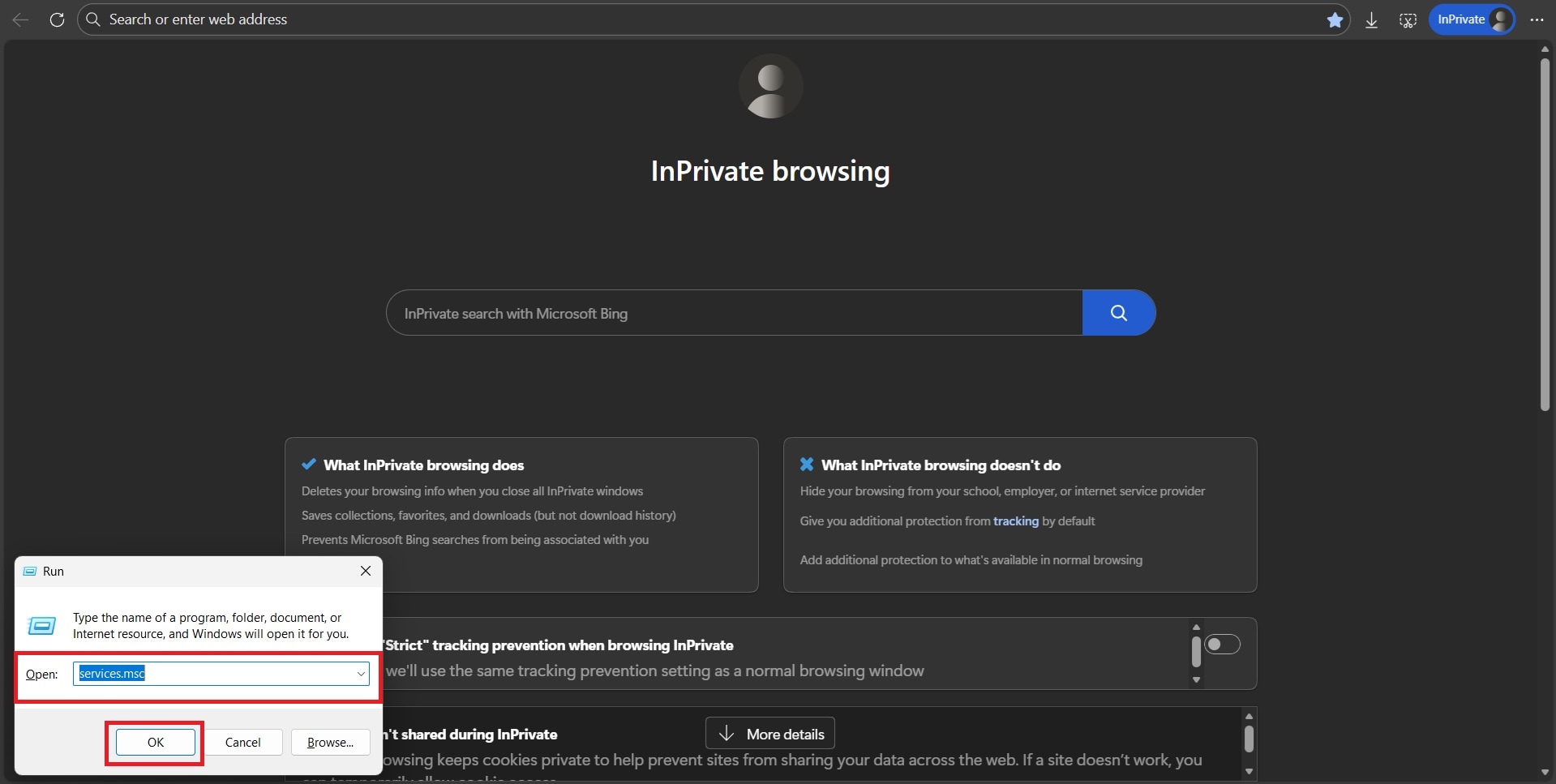Click the InPrivate search with Microsoft Bing box
This screenshot has height=784, width=1556.
coord(735,313)
